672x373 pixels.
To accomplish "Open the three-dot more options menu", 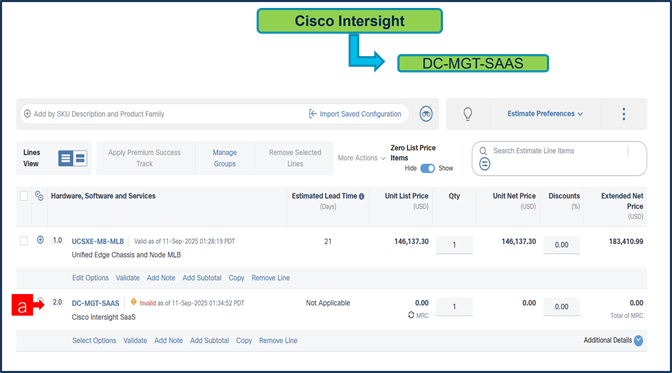I will tap(624, 114).
